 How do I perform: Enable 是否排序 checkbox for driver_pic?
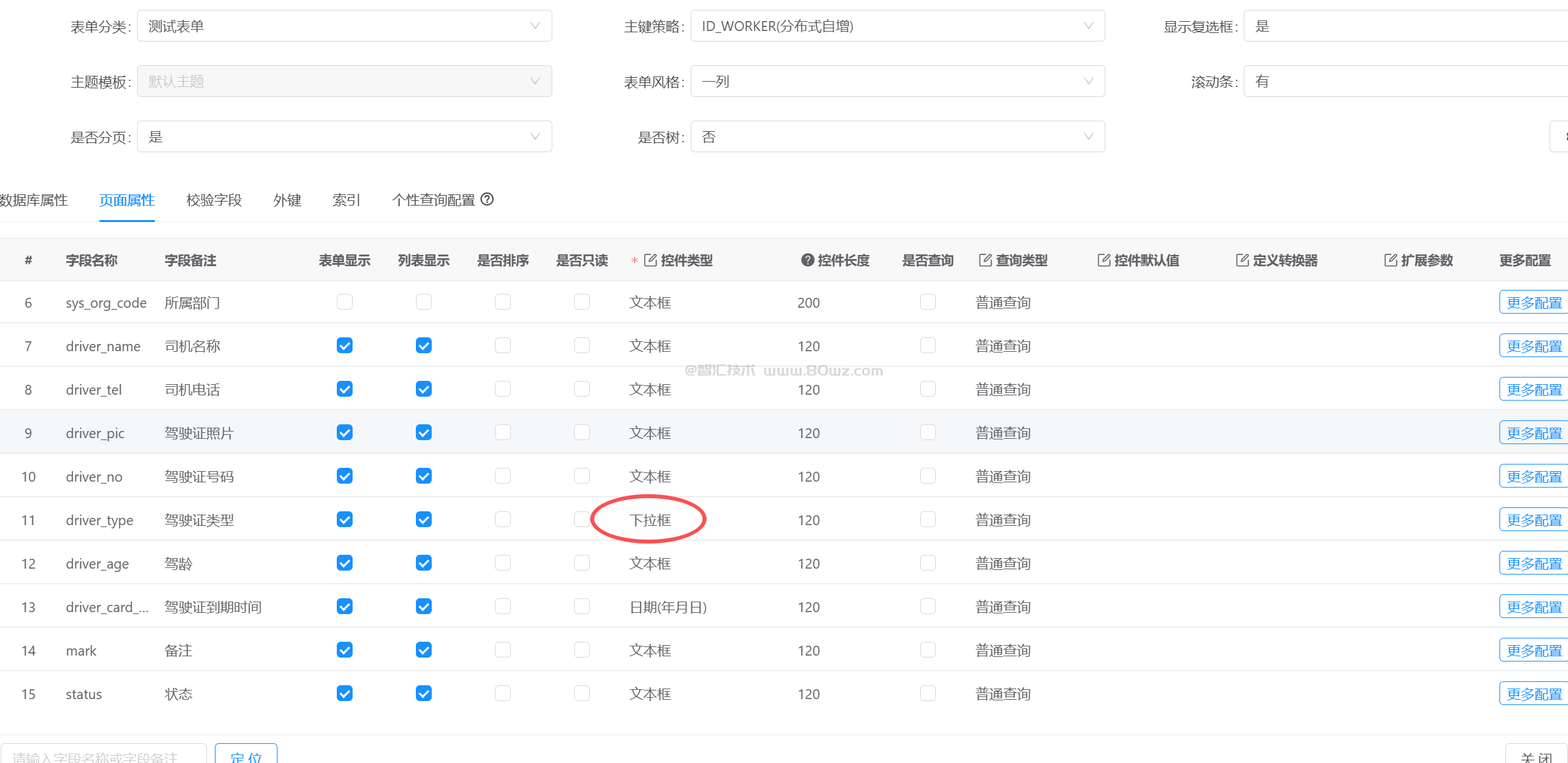[x=503, y=432]
